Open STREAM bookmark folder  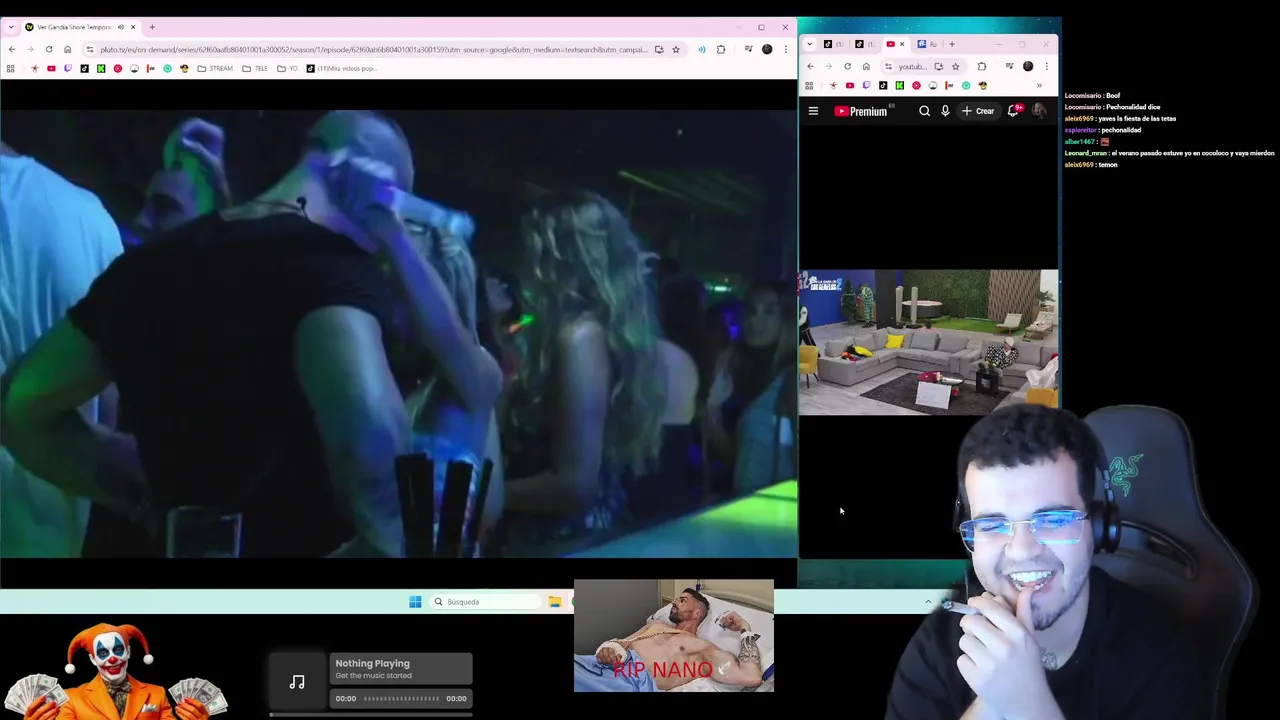pyautogui.click(x=215, y=68)
